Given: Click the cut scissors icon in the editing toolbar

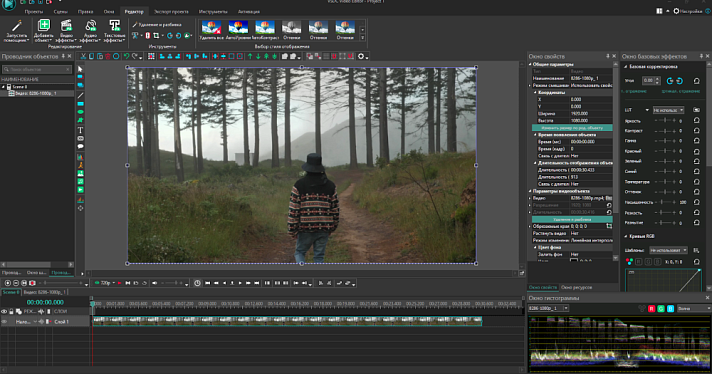Looking at the screenshot, I should (x=83, y=56).
